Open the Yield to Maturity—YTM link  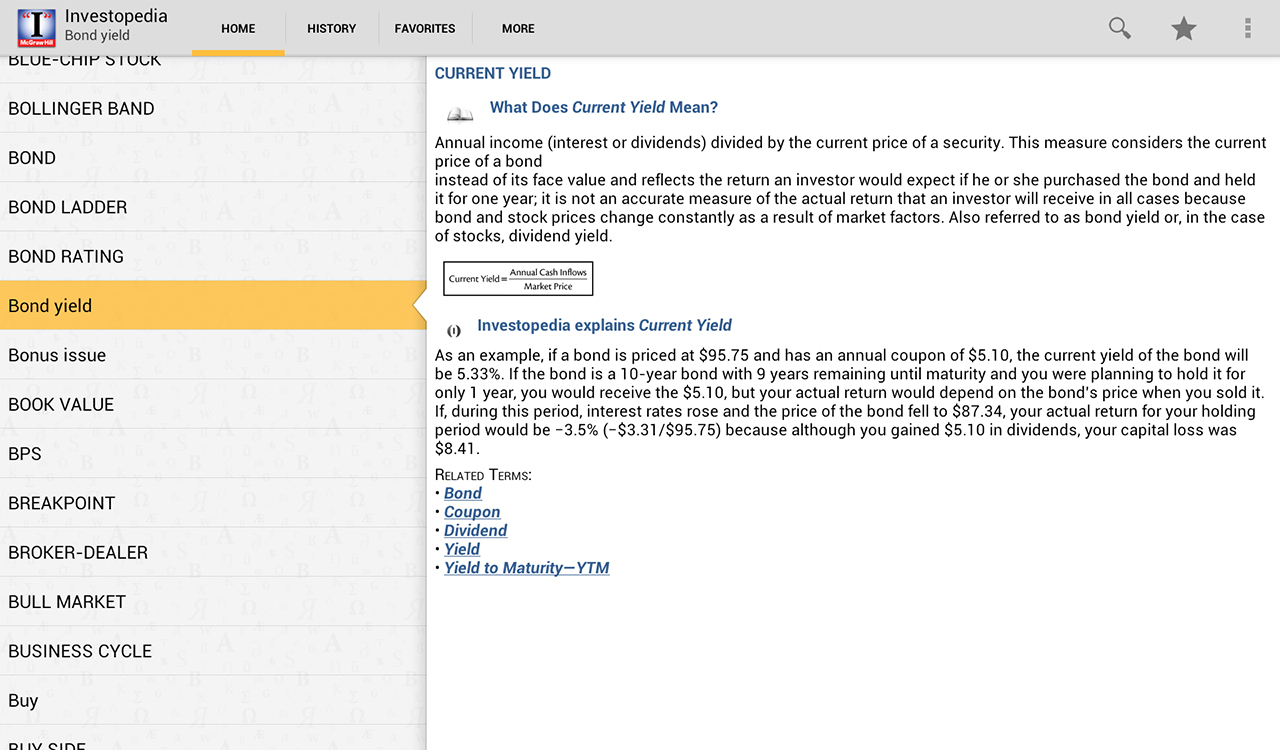(527, 568)
